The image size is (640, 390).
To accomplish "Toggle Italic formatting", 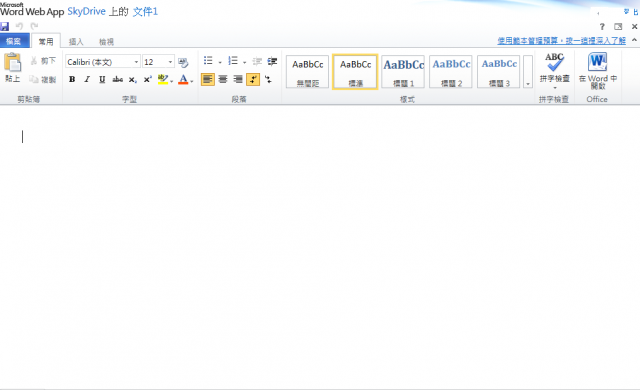I will point(87,79).
